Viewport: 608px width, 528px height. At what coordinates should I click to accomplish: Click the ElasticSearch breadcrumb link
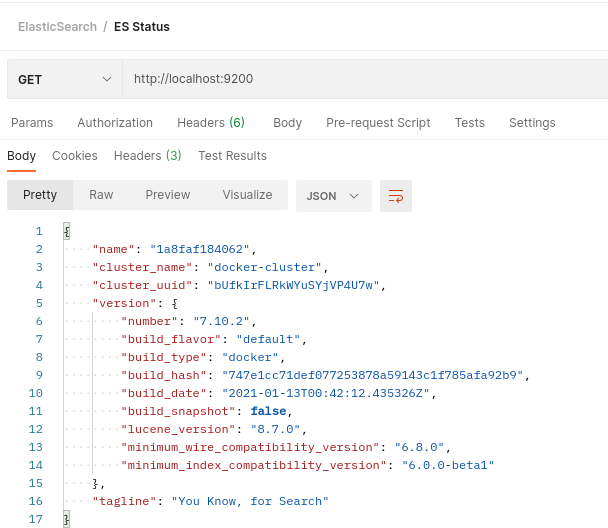pos(57,27)
